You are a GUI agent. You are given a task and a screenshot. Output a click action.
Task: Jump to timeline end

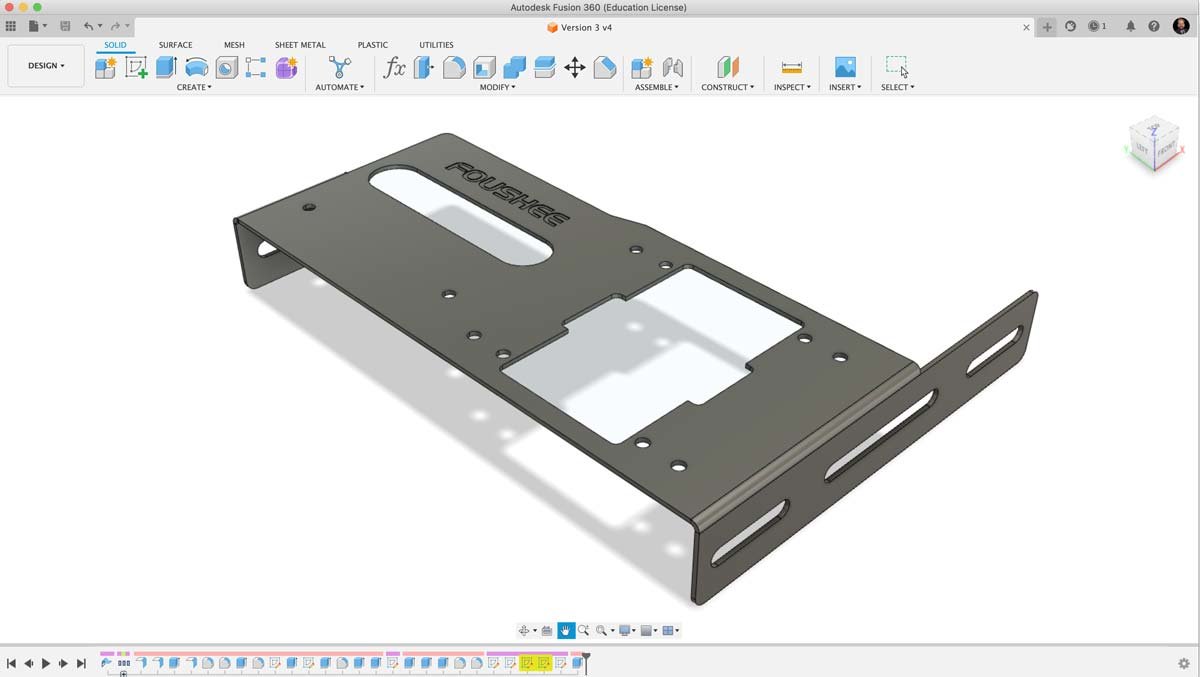pos(81,663)
